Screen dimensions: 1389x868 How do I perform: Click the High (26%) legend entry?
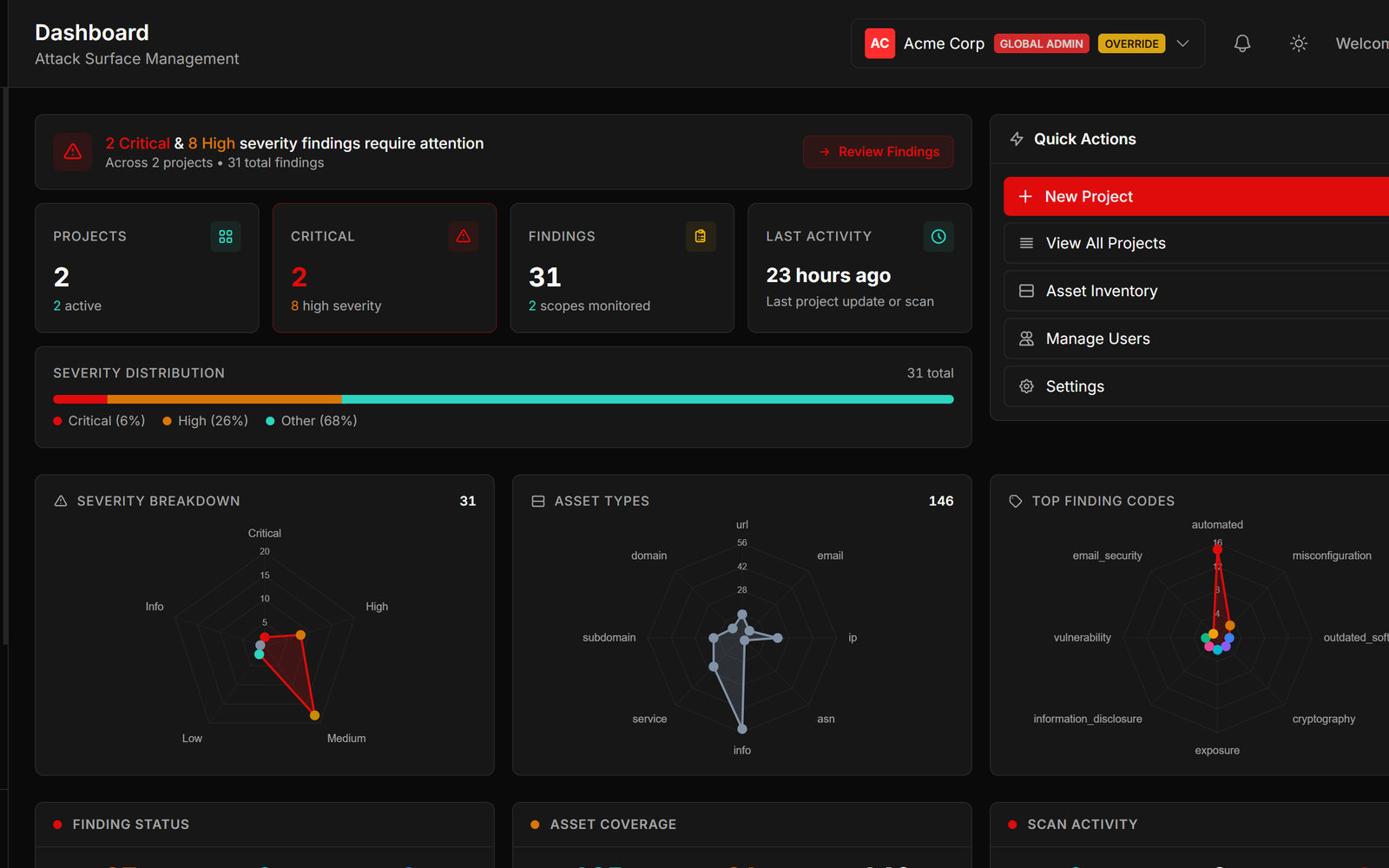click(x=206, y=421)
